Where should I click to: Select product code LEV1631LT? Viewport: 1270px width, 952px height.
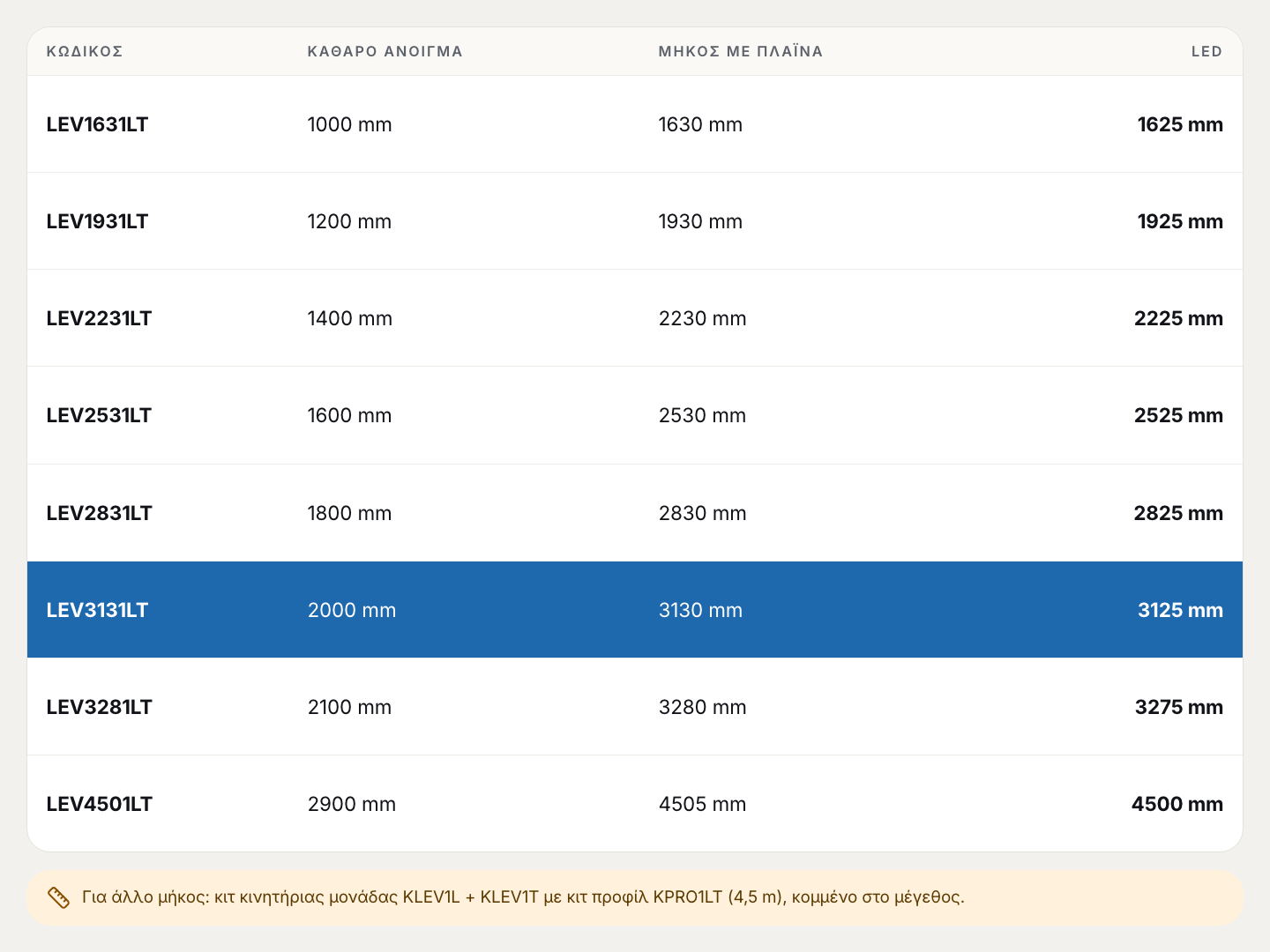click(97, 124)
